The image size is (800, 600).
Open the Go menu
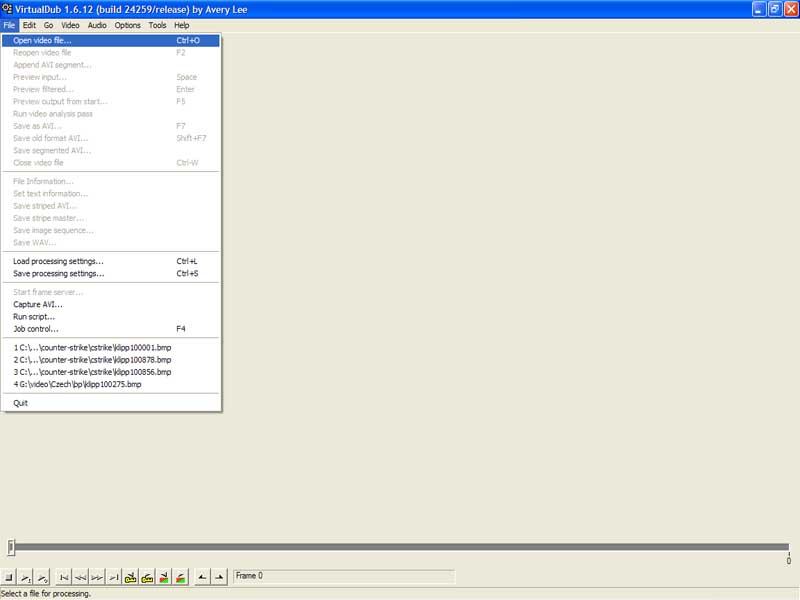(x=48, y=25)
